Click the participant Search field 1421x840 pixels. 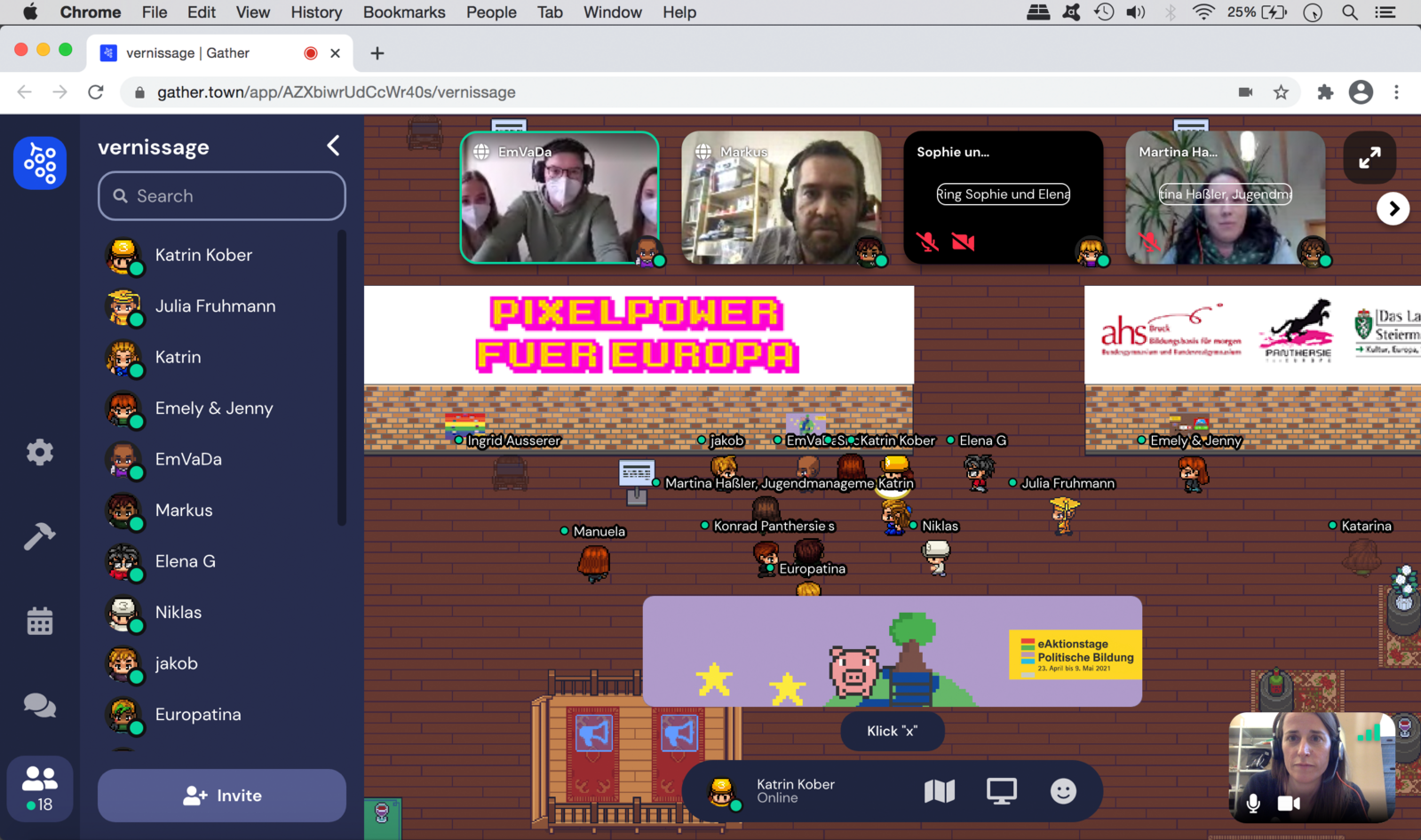[x=222, y=196]
